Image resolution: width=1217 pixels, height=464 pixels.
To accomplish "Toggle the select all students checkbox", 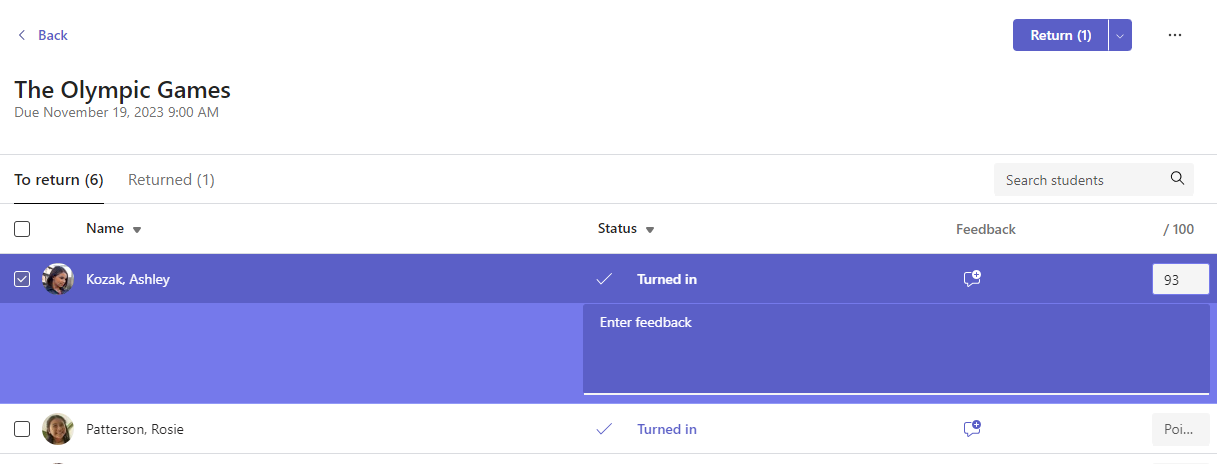I will 22,229.
